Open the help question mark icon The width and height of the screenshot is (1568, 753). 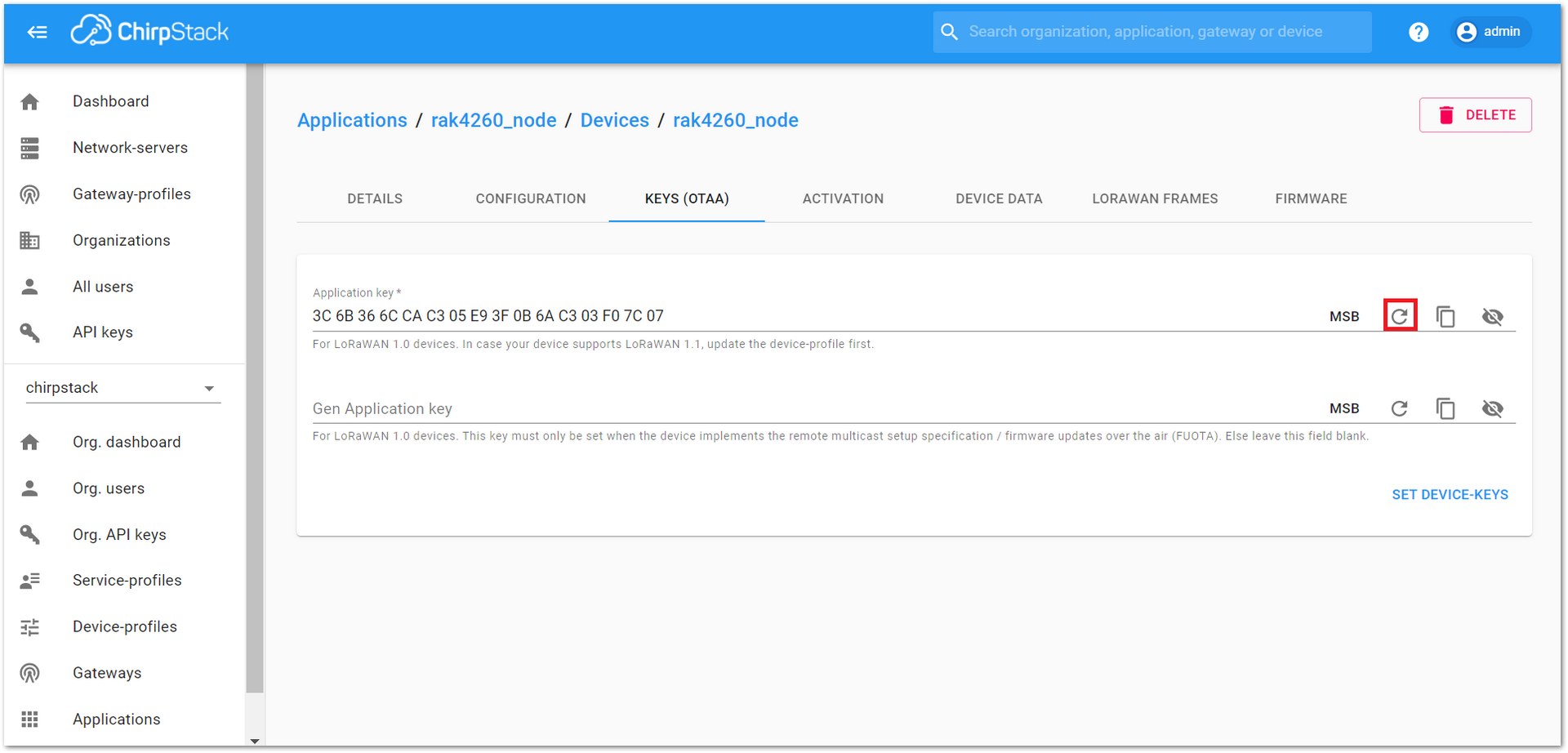click(x=1419, y=32)
